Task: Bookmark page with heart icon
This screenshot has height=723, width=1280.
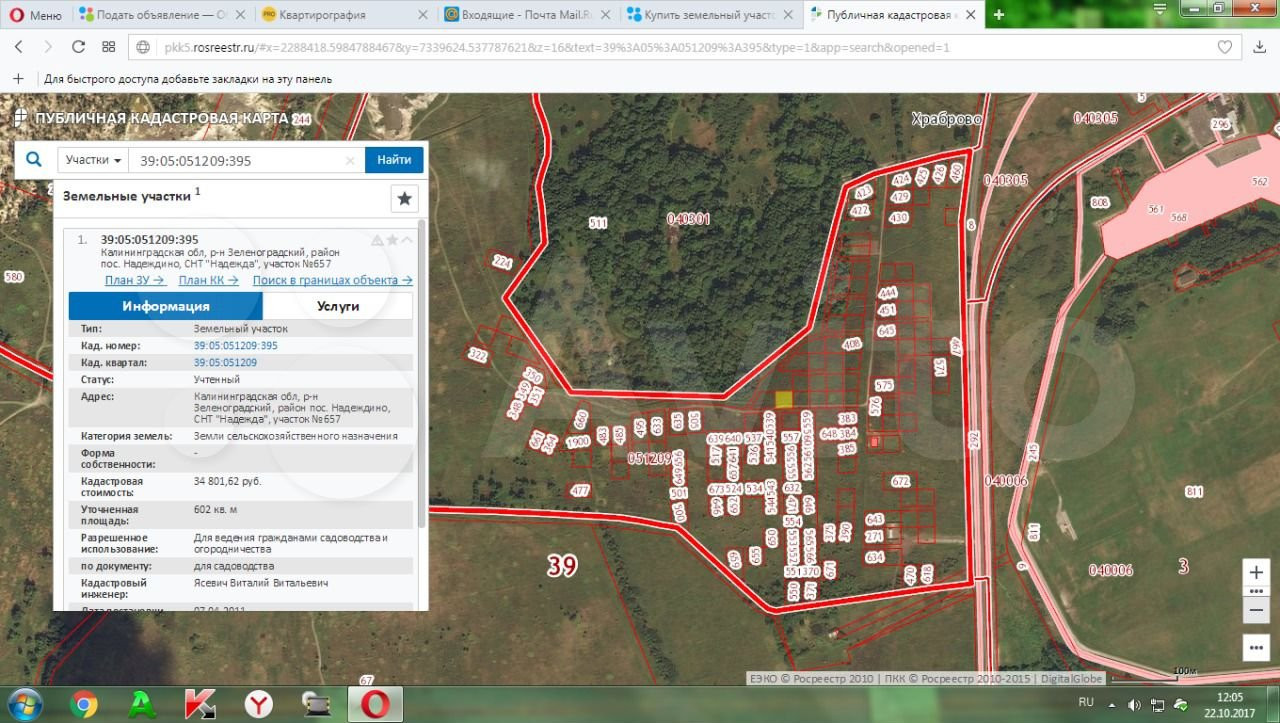Action: [x=1225, y=47]
